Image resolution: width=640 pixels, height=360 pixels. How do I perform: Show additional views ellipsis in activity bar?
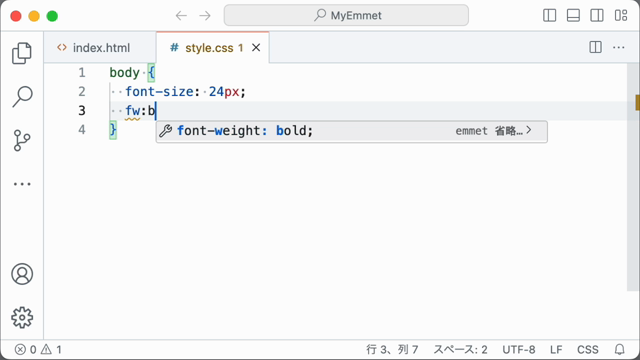(22, 184)
